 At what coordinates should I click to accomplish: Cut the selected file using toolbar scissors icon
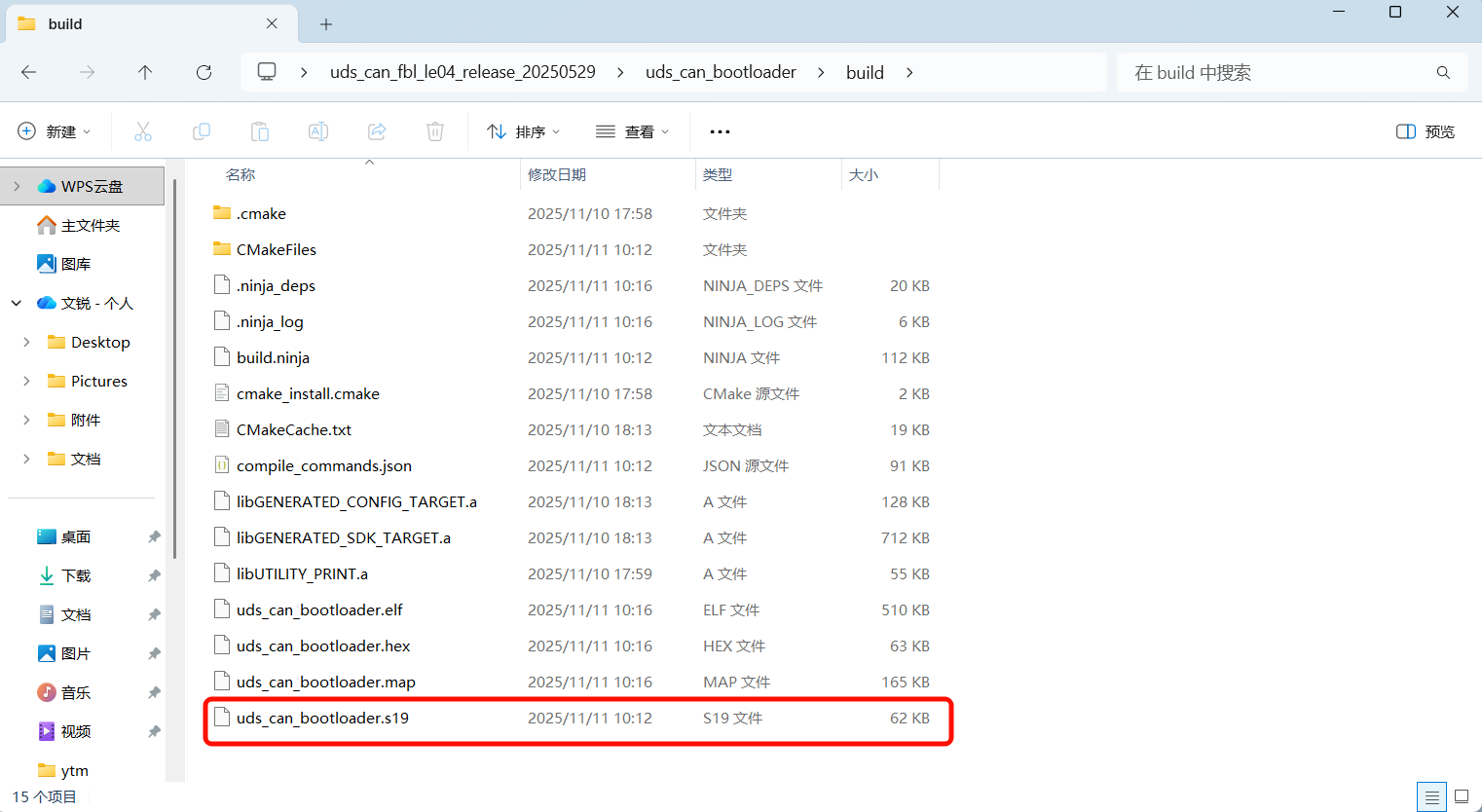[x=143, y=130]
